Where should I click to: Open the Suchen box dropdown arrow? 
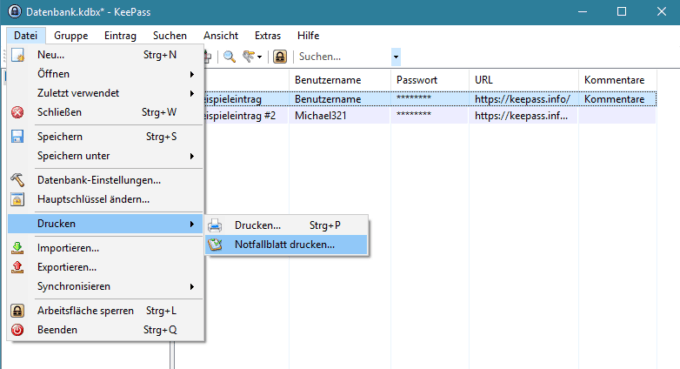point(396,57)
